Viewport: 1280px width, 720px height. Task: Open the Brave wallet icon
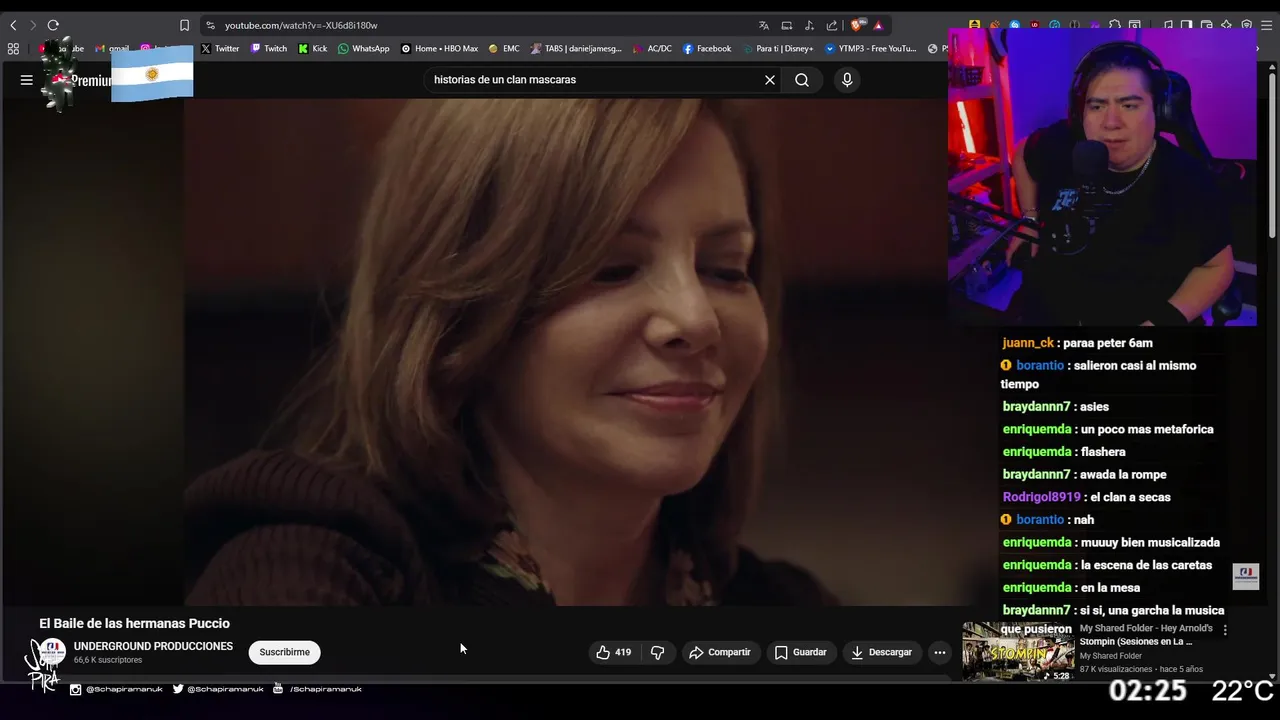tap(1206, 25)
